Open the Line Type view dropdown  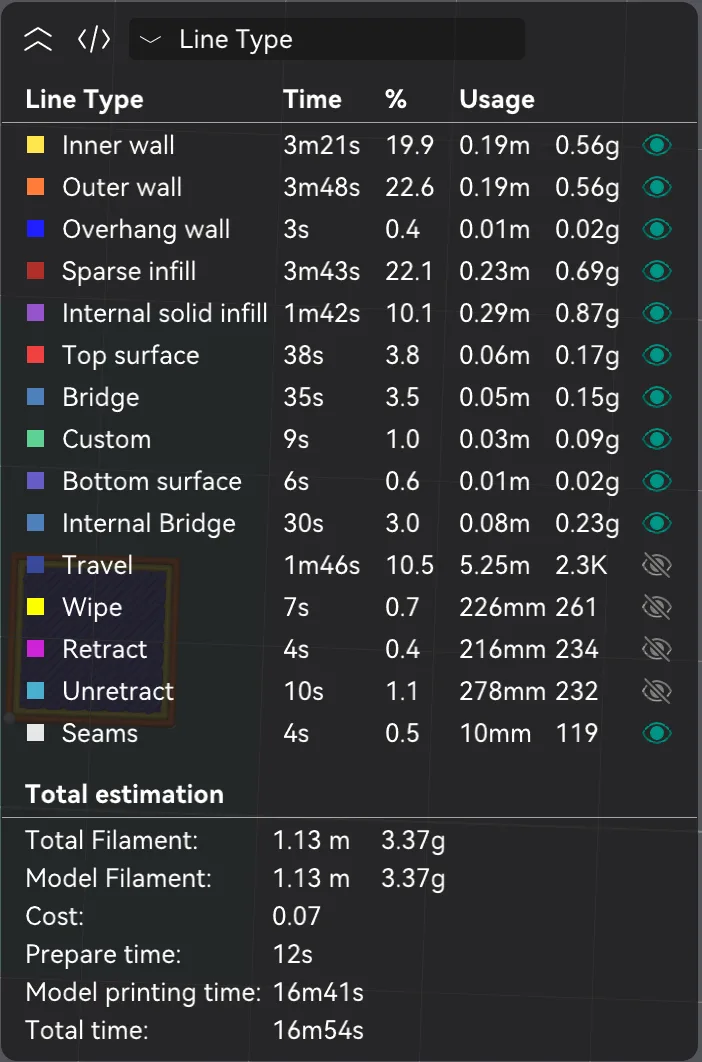coord(327,39)
